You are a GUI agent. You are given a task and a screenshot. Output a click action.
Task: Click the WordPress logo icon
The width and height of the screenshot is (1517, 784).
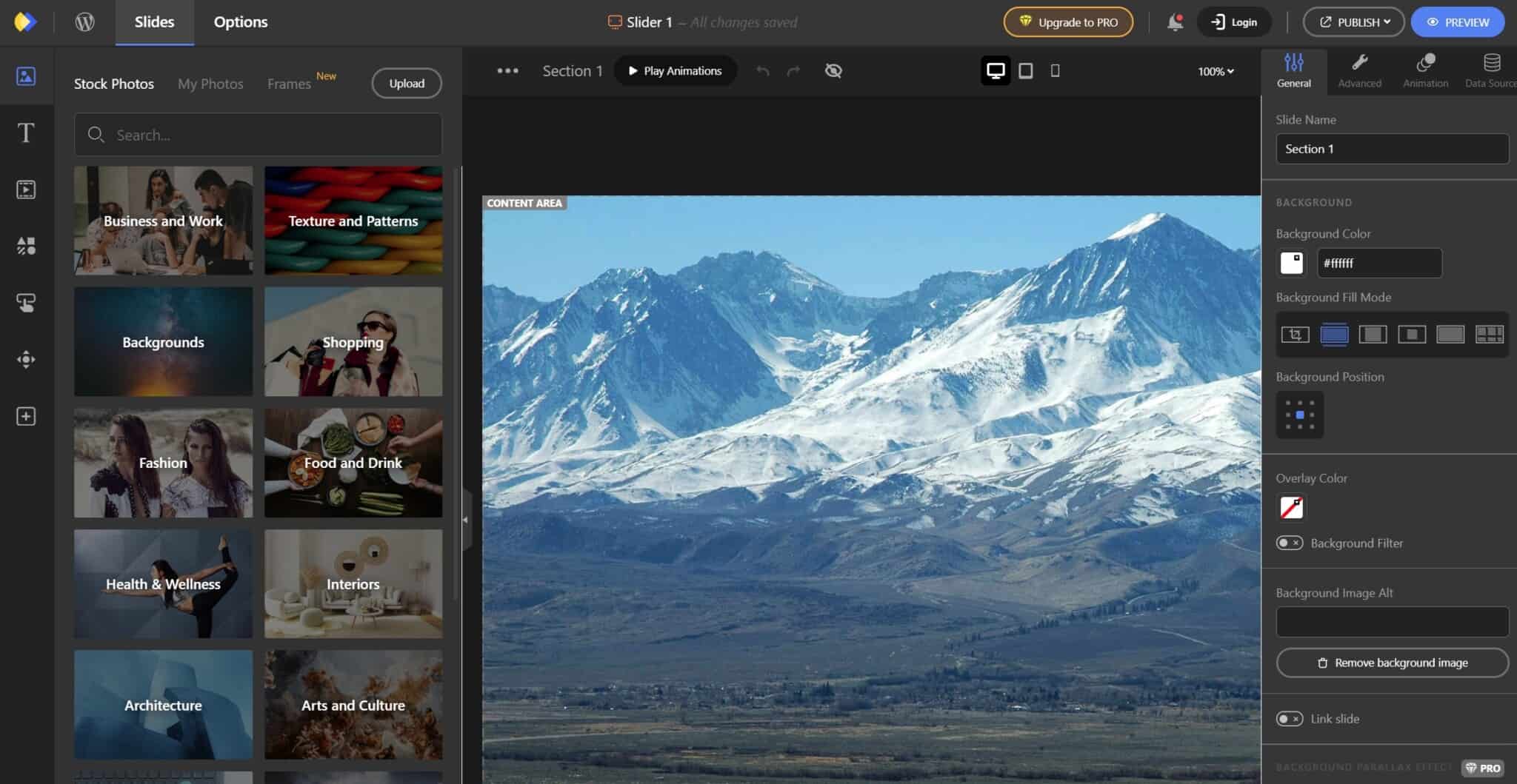click(85, 22)
